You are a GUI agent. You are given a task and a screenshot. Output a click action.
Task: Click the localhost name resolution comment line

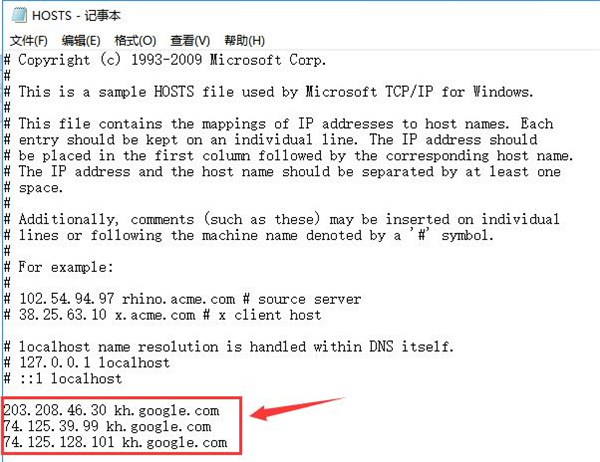229,347
